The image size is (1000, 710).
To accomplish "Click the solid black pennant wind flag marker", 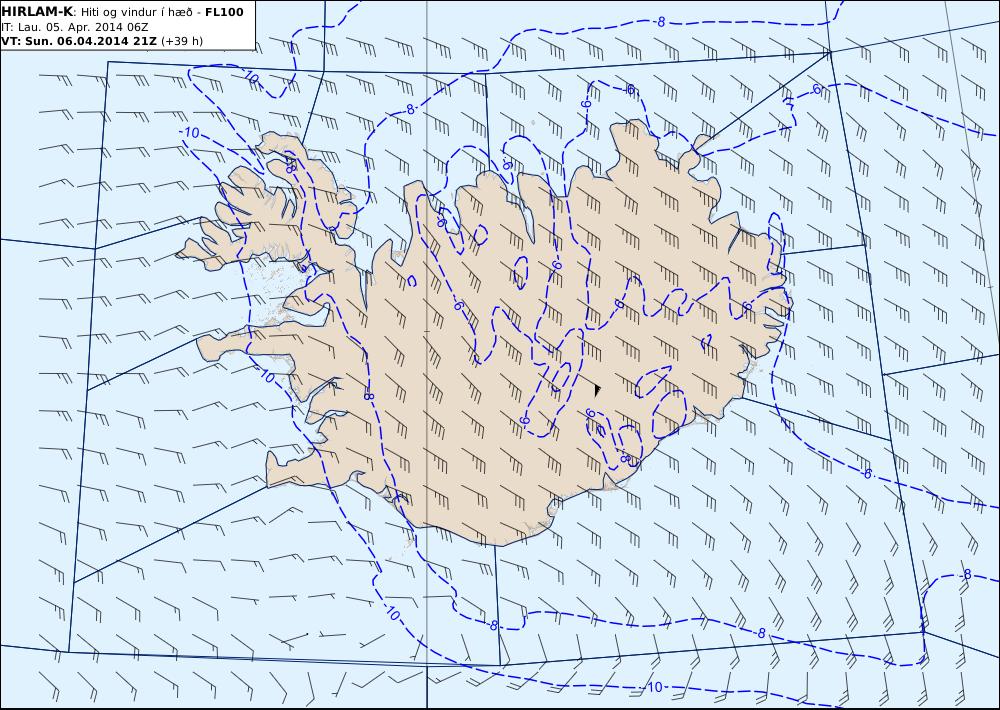I will 598,390.
